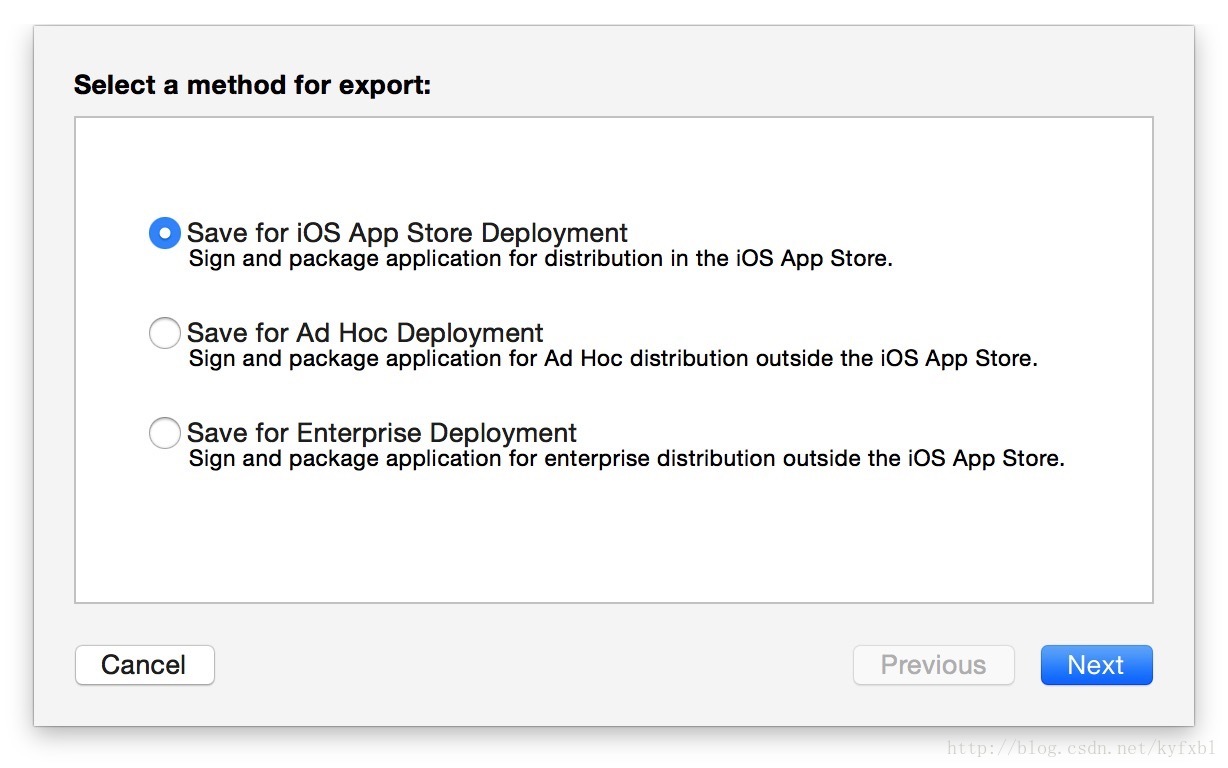Click 'Sign and package application for distribution in the iOS App Store.'

(x=541, y=259)
